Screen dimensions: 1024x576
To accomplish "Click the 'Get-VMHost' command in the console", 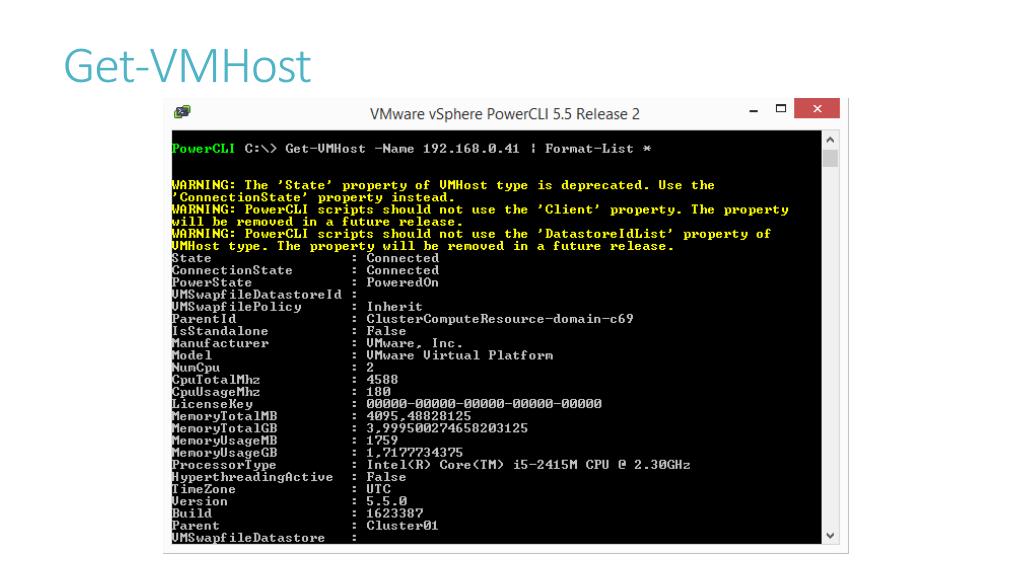I will (325, 149).
